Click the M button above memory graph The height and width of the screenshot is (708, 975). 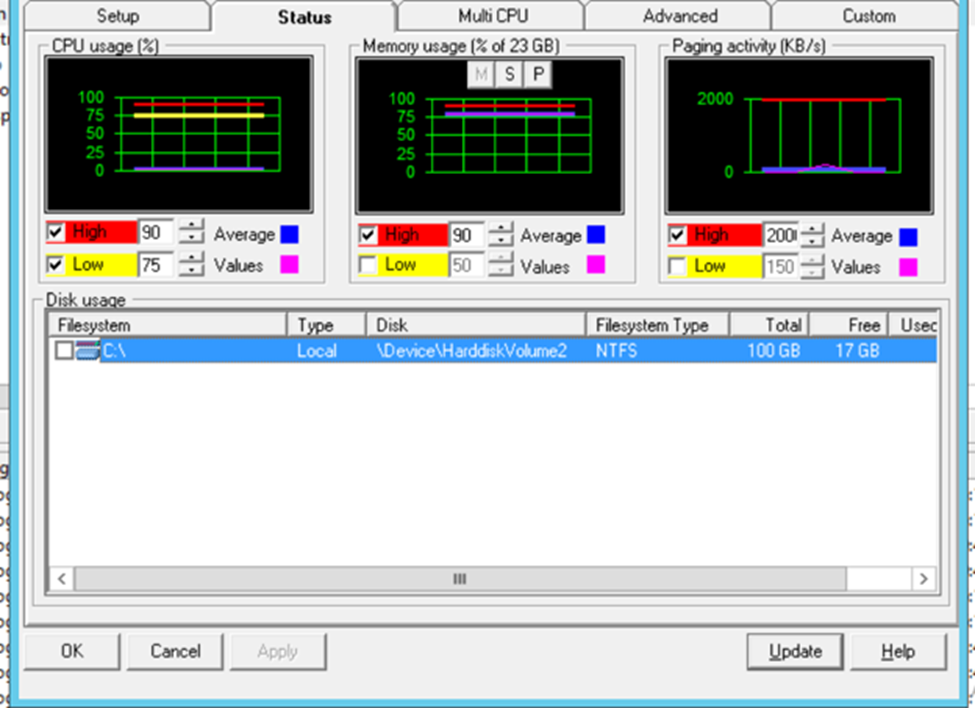482,75
